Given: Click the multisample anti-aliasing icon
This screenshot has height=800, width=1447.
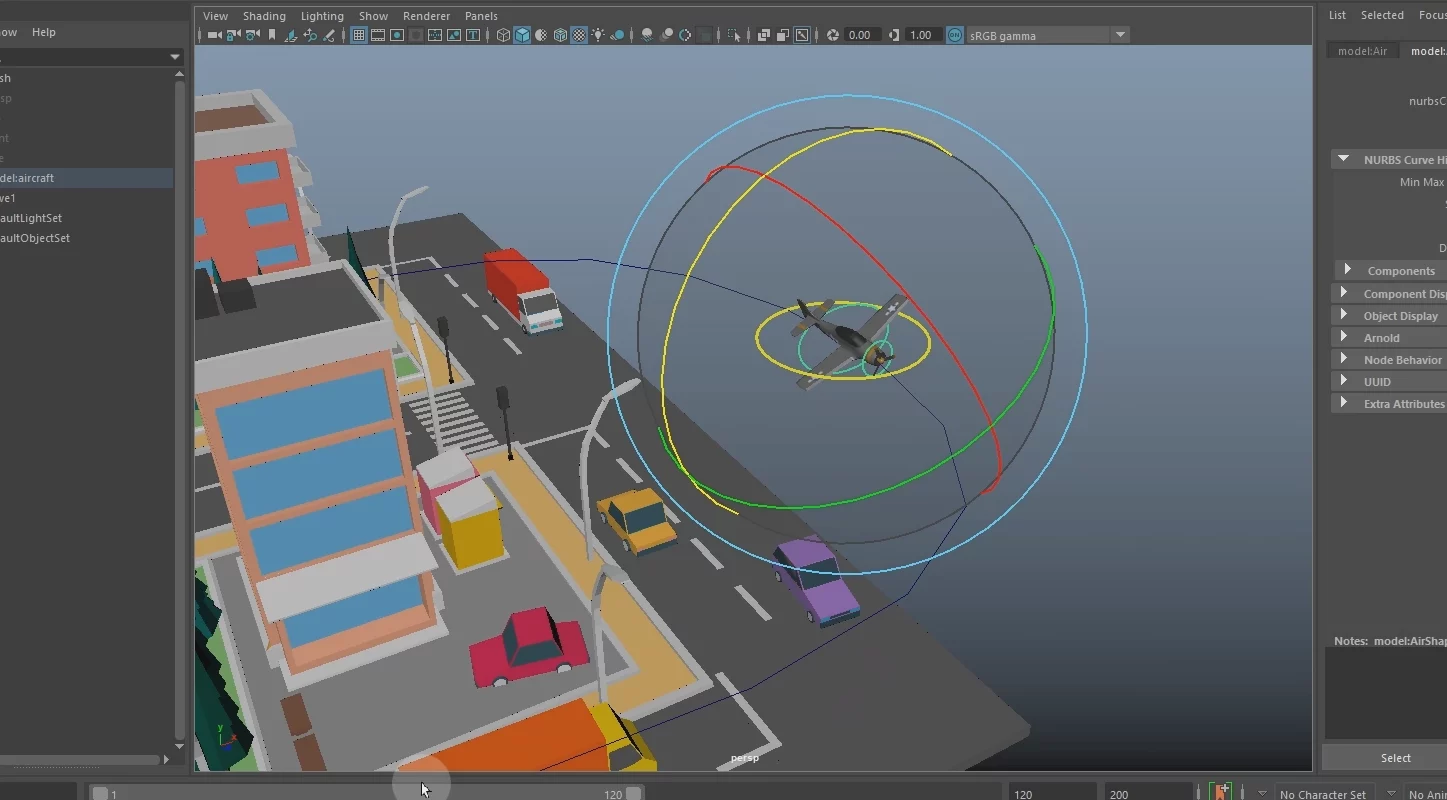Looking at the screenshot, I should [x=686, y=35].
